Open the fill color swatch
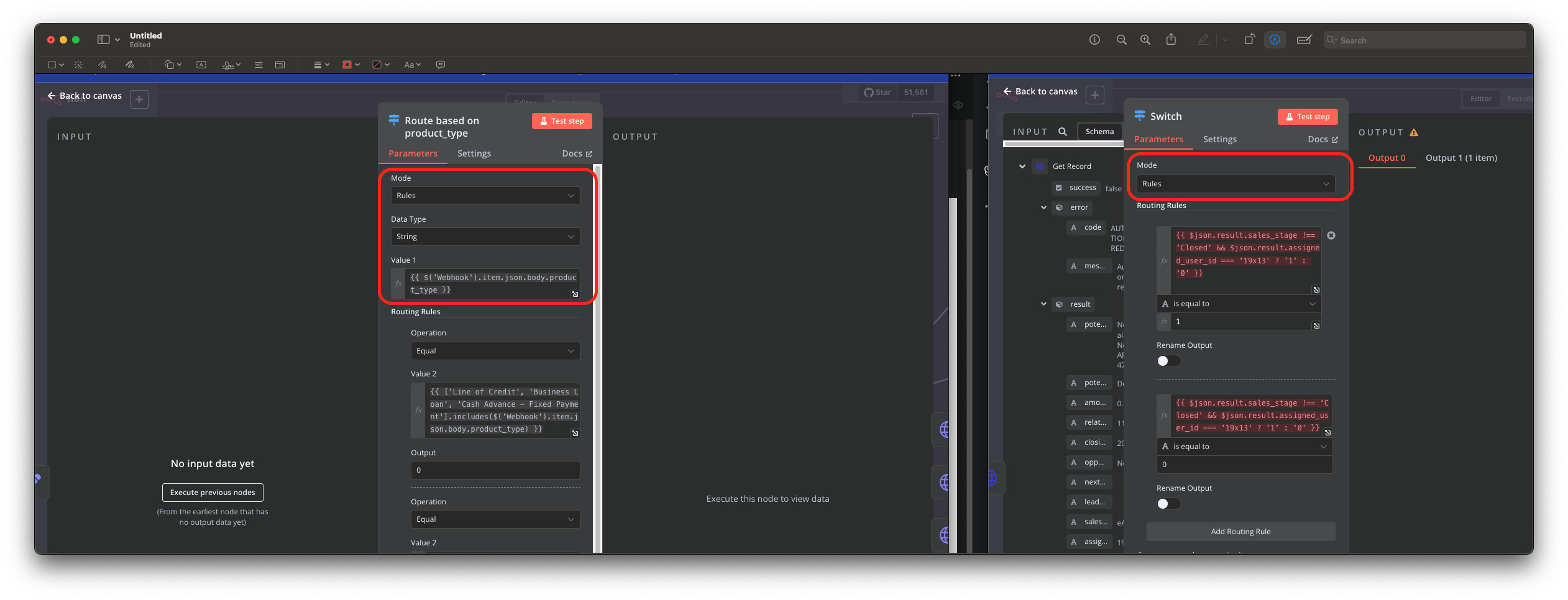Screen dimensions: 1568x600 click(x=380, y=65)
